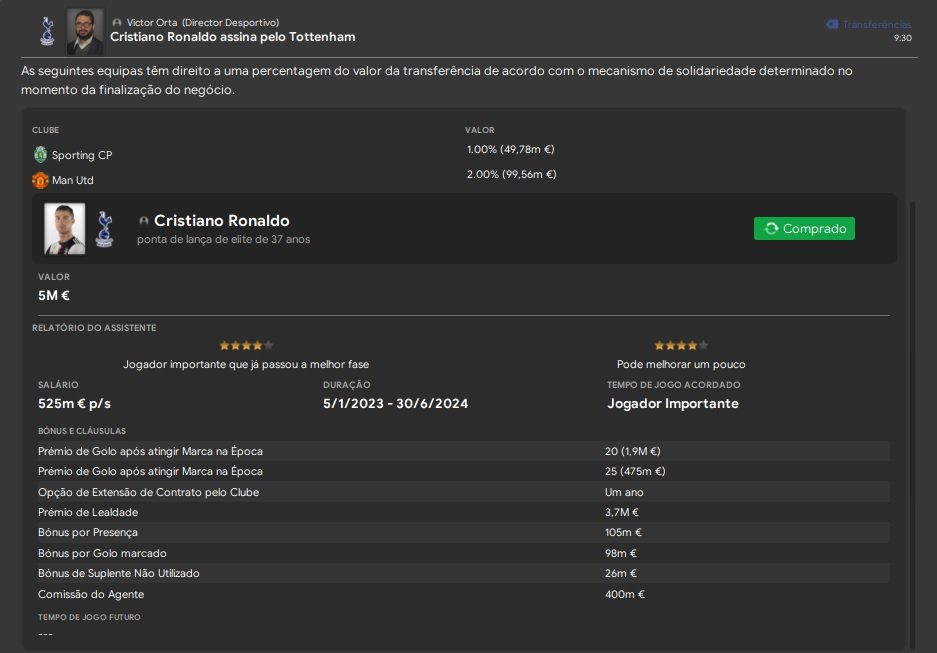Open the Sporting CP club link
937x653 pixels.
(82, 155)
